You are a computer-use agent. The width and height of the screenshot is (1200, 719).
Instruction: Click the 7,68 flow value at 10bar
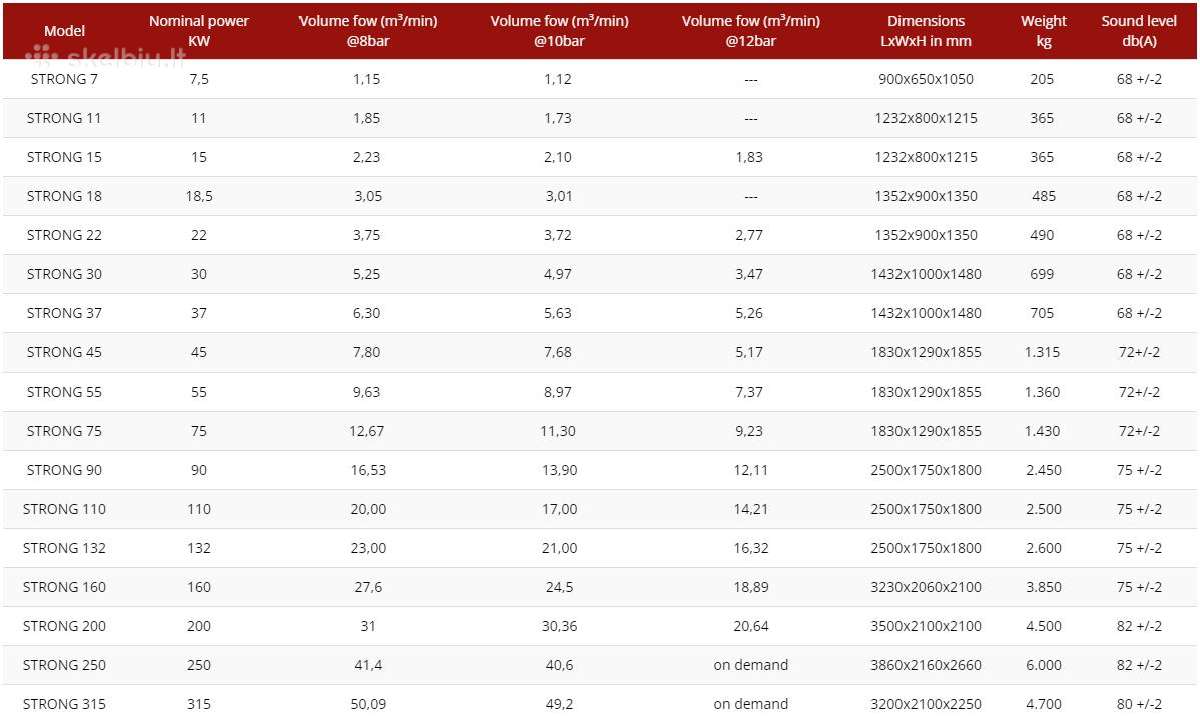[558, 352]
